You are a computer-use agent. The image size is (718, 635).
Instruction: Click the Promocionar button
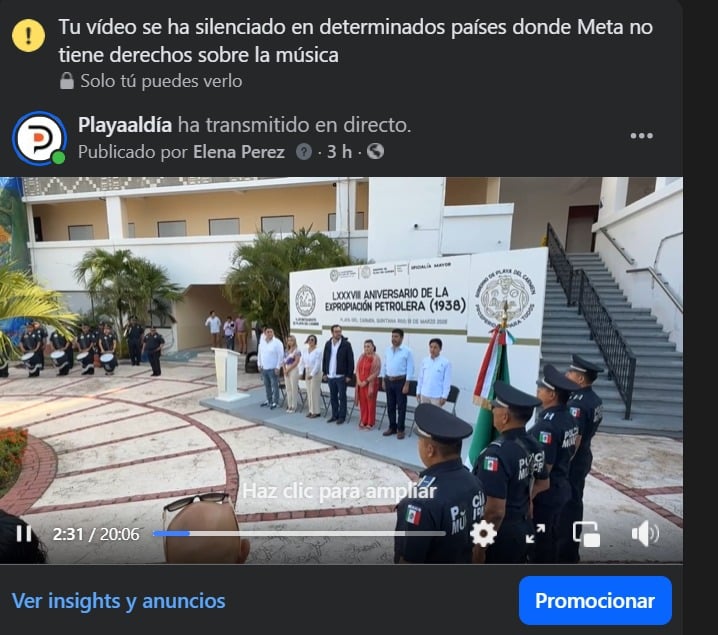(x=595, y=601)
